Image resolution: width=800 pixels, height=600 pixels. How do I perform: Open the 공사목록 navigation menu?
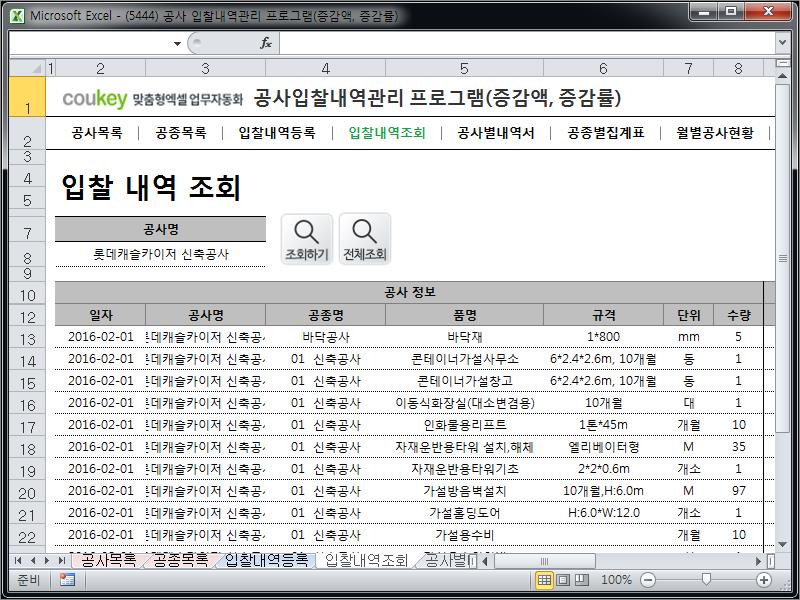(97, 133)
